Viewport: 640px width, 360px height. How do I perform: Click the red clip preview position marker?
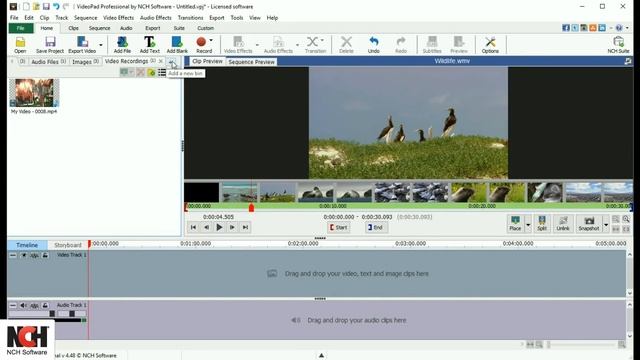point(251,207)
